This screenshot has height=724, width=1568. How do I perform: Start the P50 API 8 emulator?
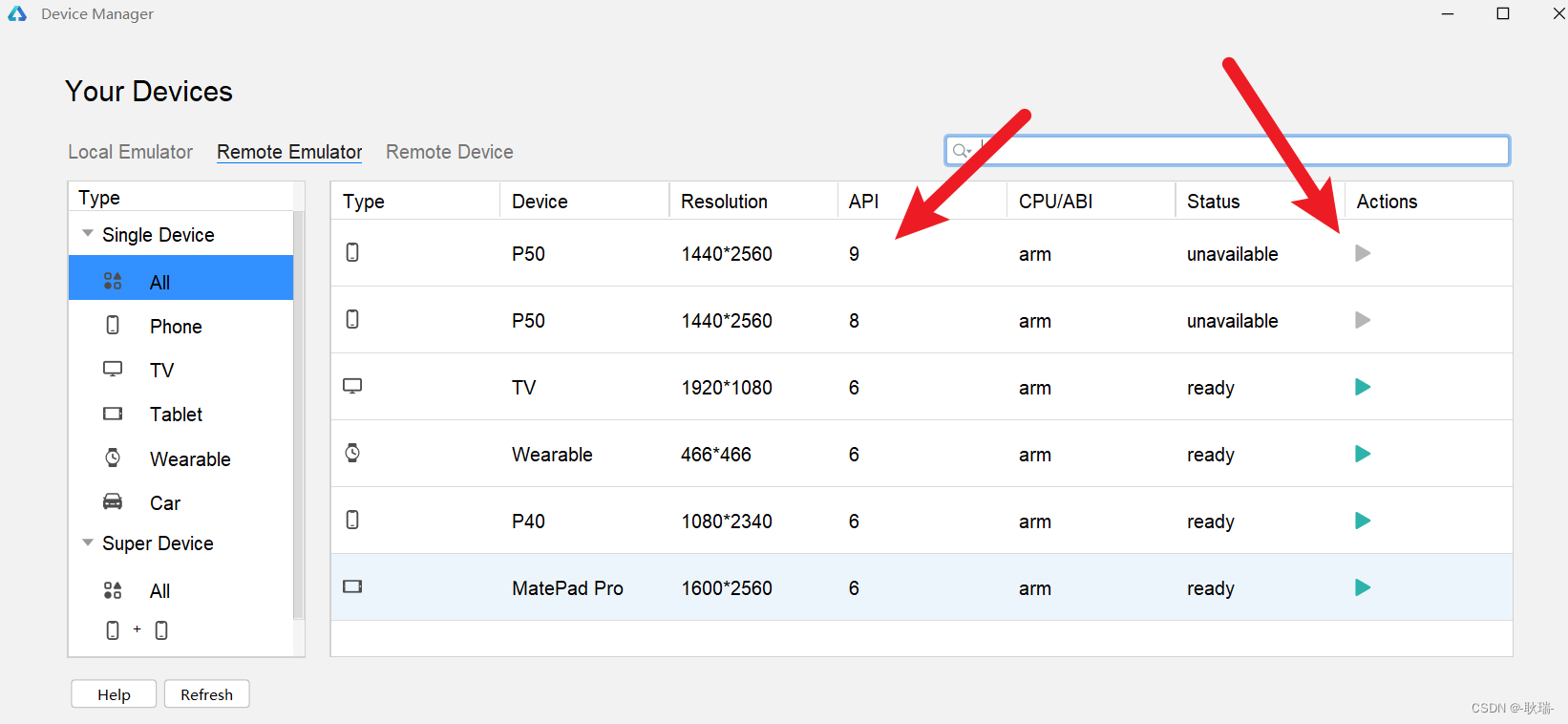[1363, 320]
